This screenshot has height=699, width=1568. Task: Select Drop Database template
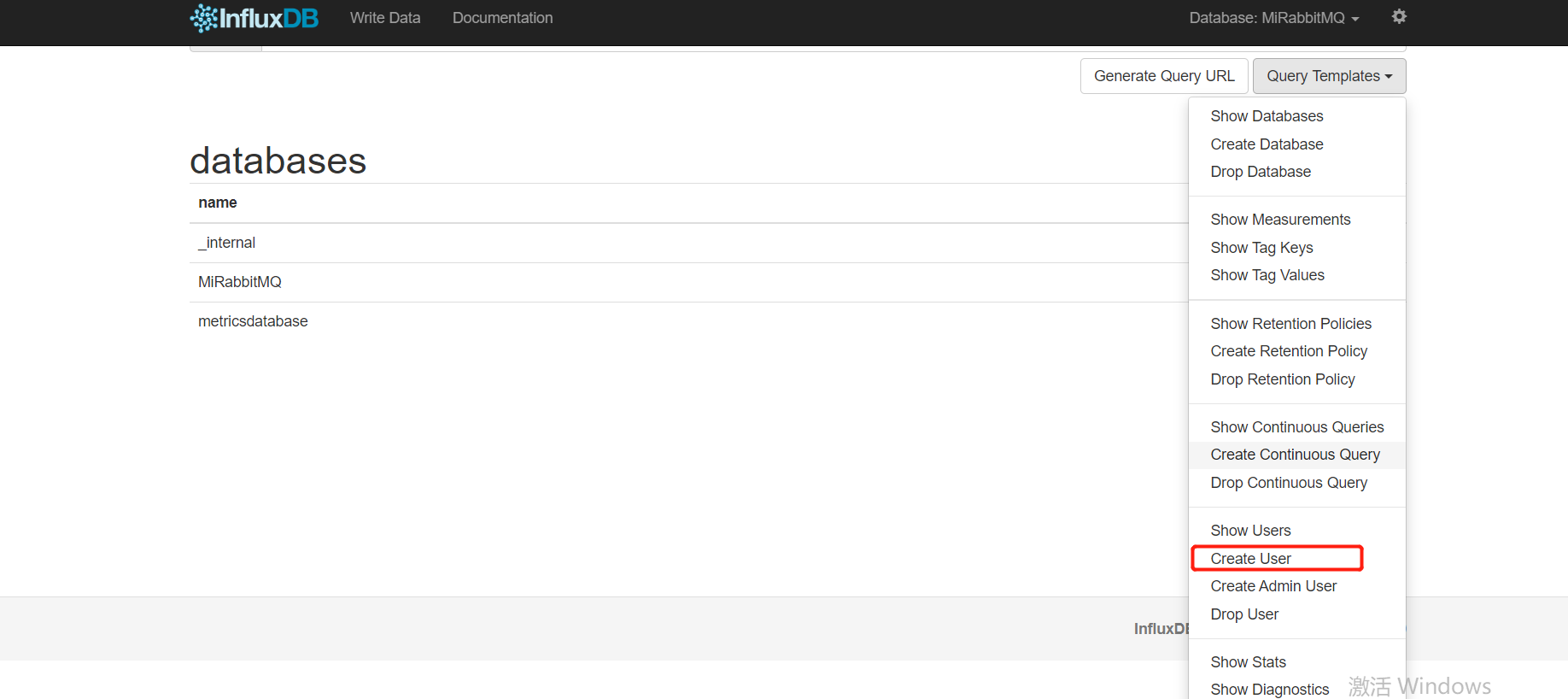coord(1297,172)
